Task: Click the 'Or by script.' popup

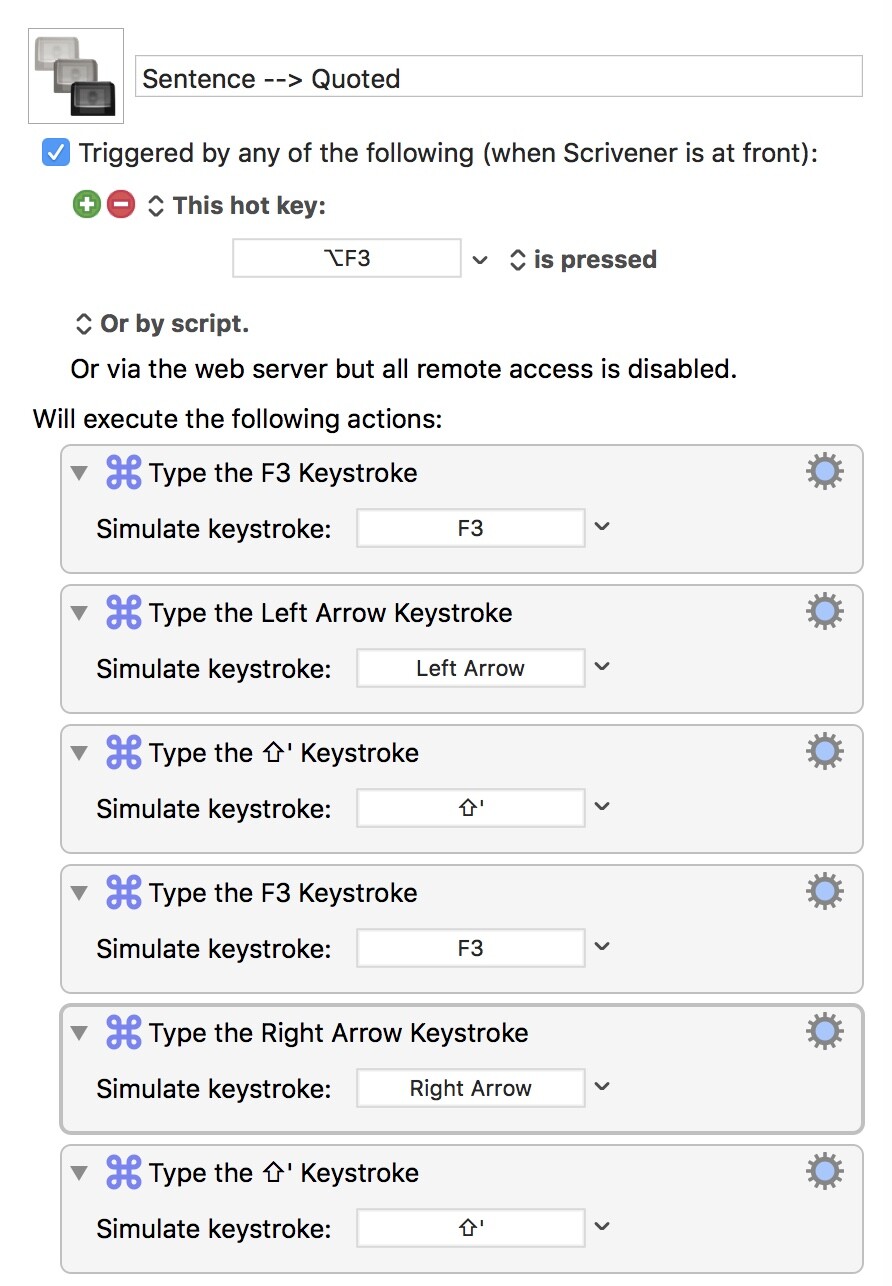Action: pyautogui.click(x=162, y=324)
